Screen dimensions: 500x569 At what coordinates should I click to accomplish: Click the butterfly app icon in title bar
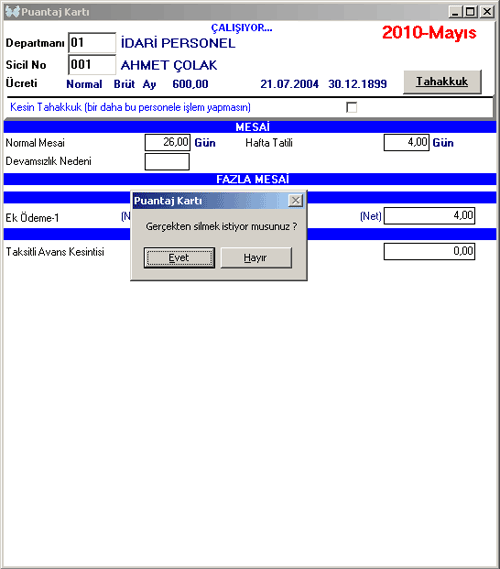pyautogui.click(x=12, y=12)
